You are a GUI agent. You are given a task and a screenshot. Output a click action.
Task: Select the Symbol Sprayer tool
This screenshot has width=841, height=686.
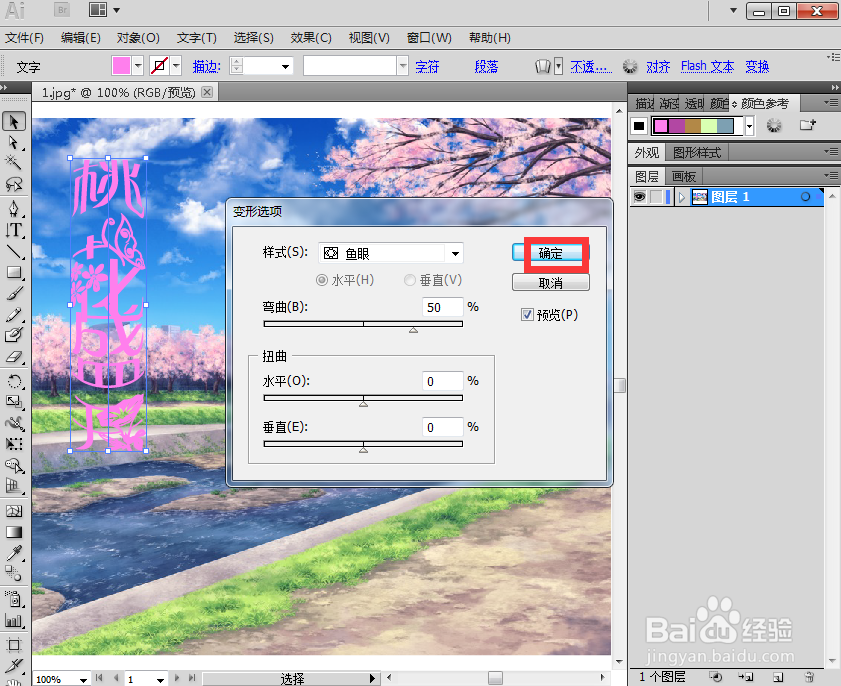coord(14,599)
